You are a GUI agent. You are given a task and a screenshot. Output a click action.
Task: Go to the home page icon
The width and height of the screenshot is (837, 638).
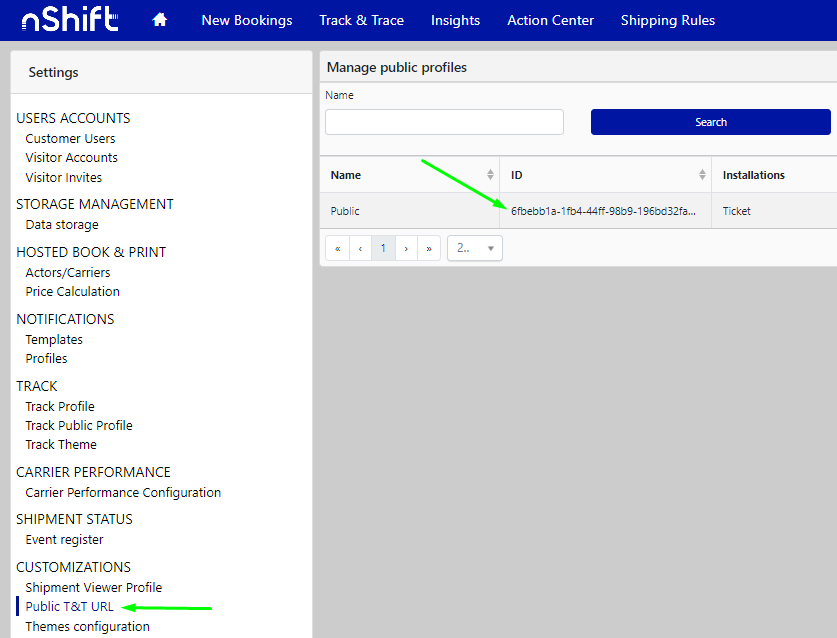click(160, 20)
